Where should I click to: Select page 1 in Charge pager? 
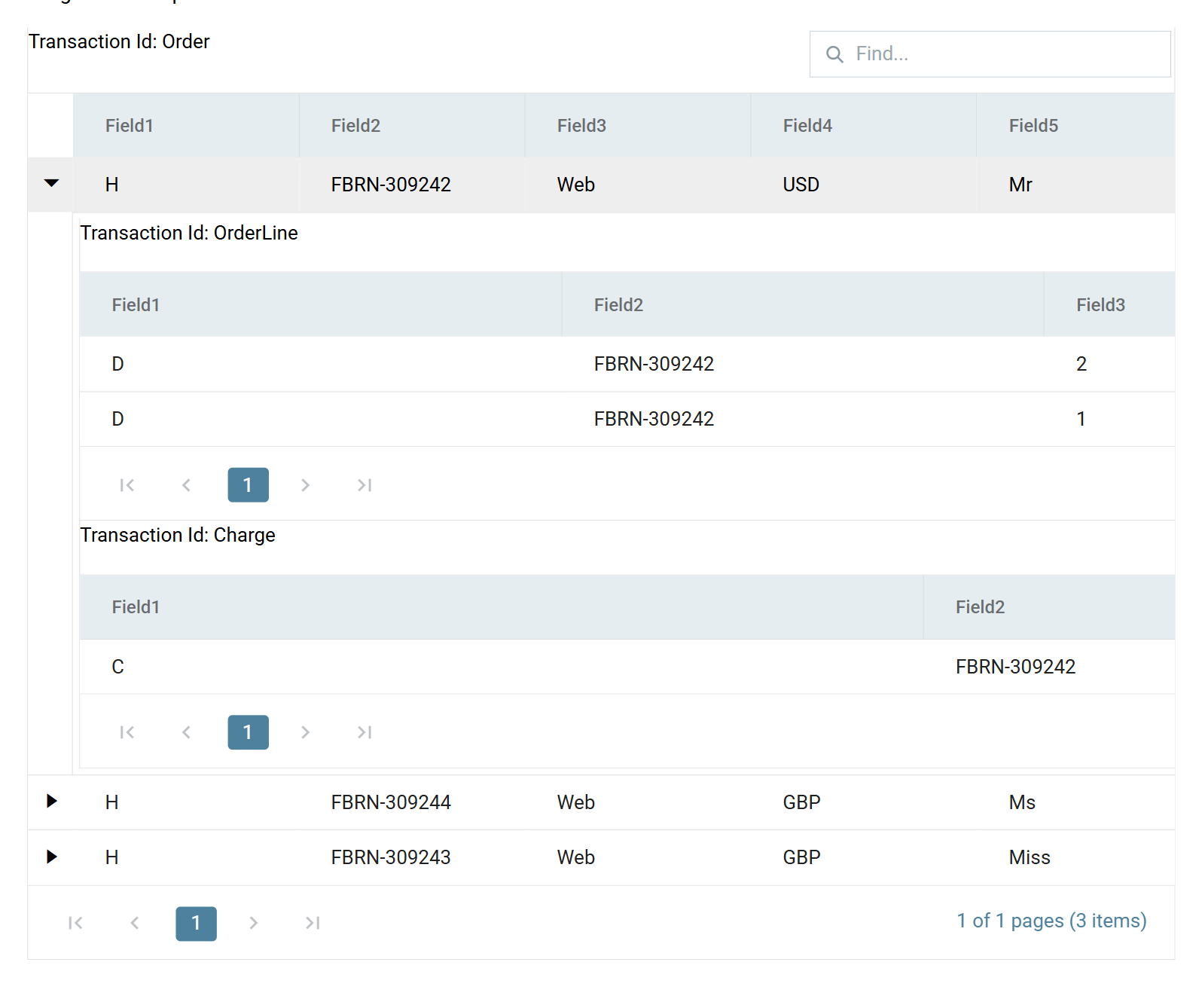pos(248,732)
